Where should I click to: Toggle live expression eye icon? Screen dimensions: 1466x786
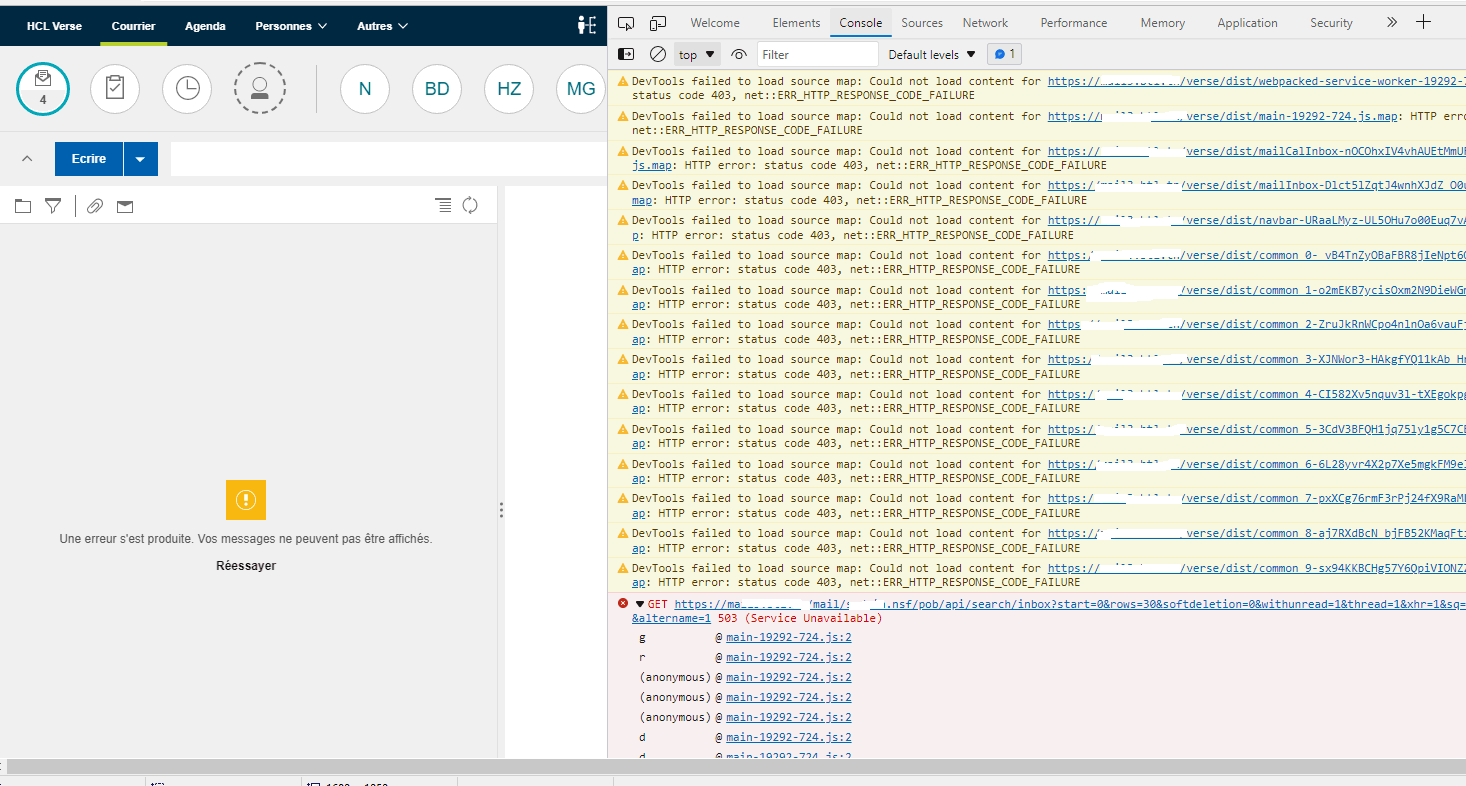[x=739, y=55]
